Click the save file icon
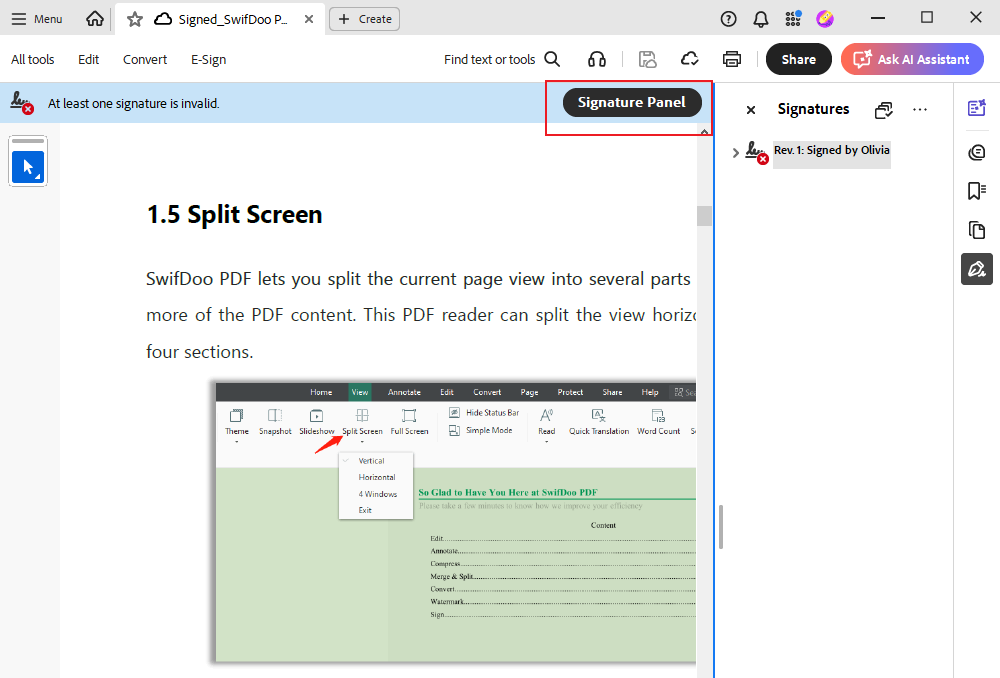Viewport: 1000px width, 678px height. pyautogui.click(x=647, y=59)
